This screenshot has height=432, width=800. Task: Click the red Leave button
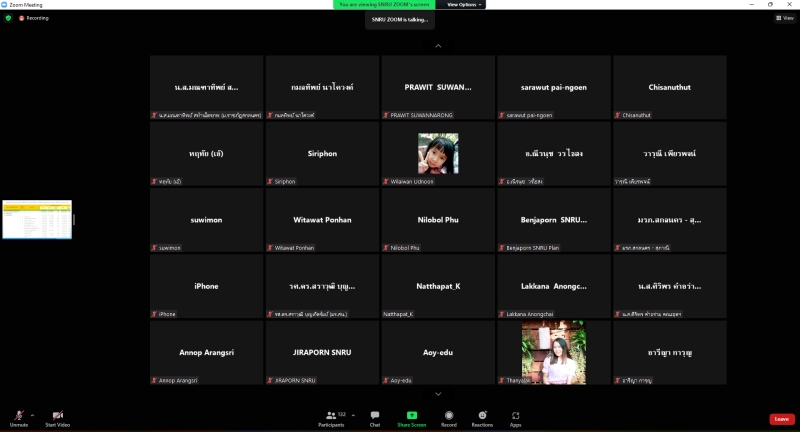(781, 419)
